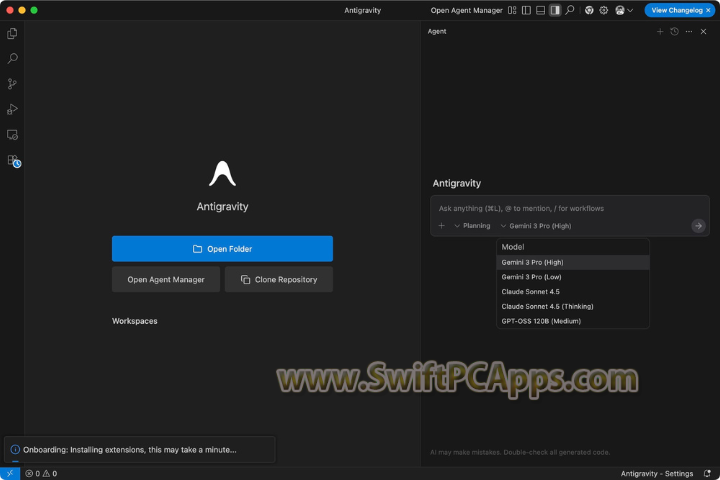Toggle the bottom panel
The width and height of the screenshot is (720, 480).
coord(540,10)
